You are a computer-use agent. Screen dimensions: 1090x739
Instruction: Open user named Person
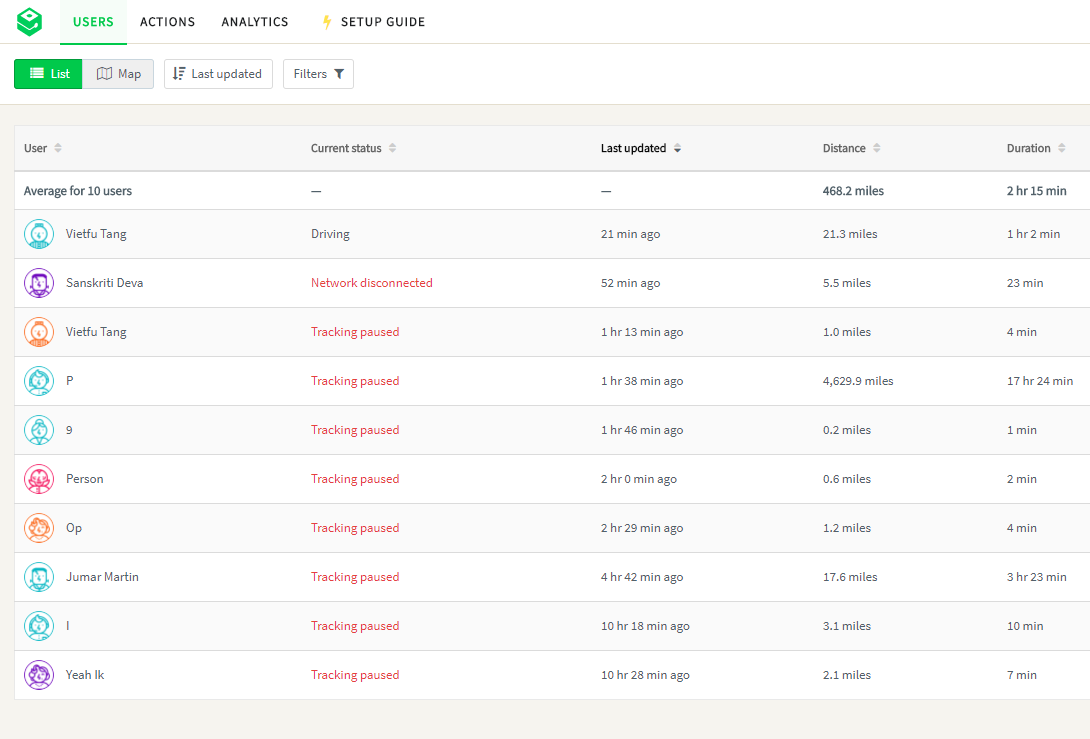pos(85,479)
